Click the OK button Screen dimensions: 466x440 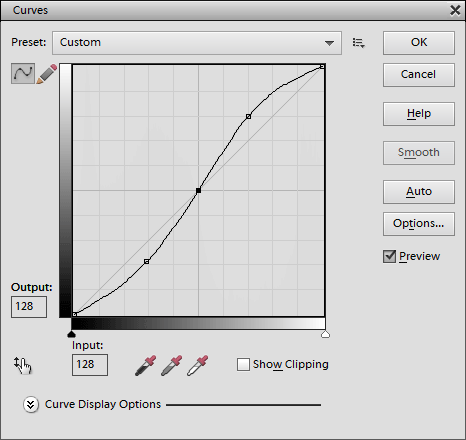[419, 43]
